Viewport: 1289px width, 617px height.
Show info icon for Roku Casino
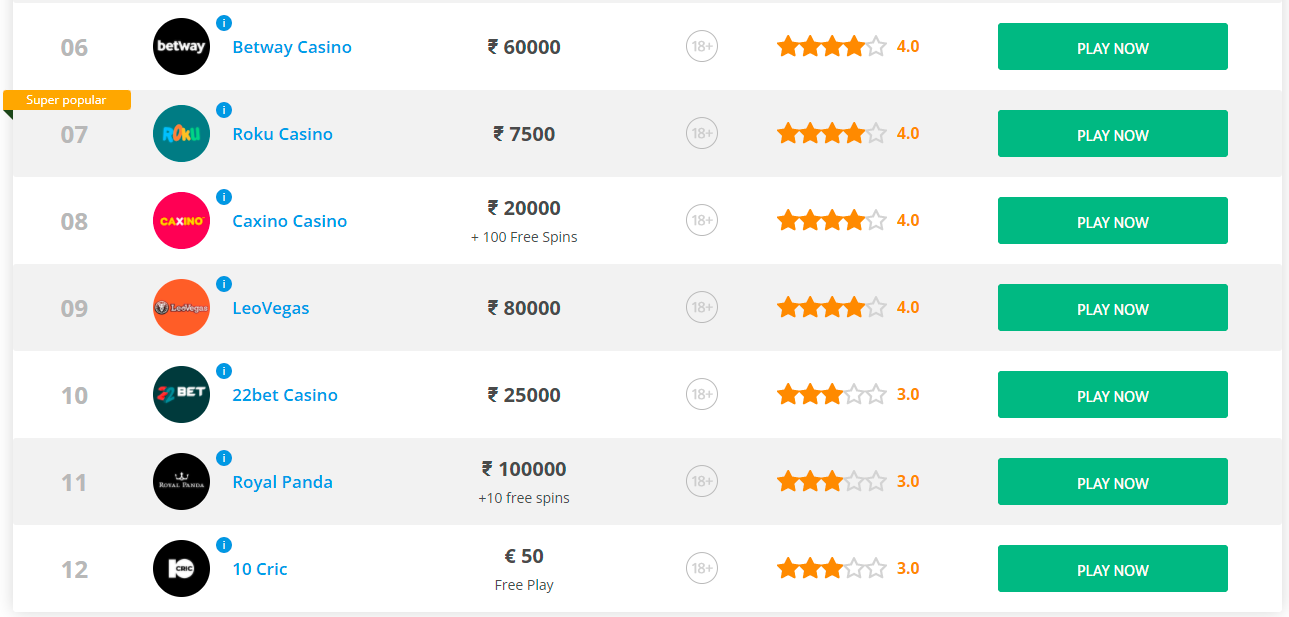(224, 110)
